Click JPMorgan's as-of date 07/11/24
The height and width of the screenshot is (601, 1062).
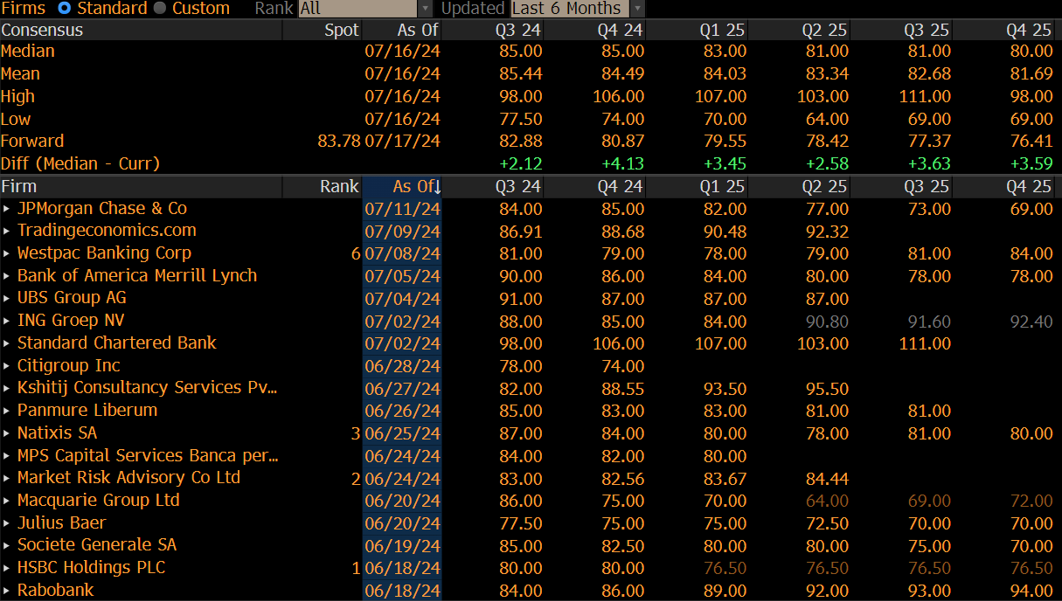[x=402, y=209]
